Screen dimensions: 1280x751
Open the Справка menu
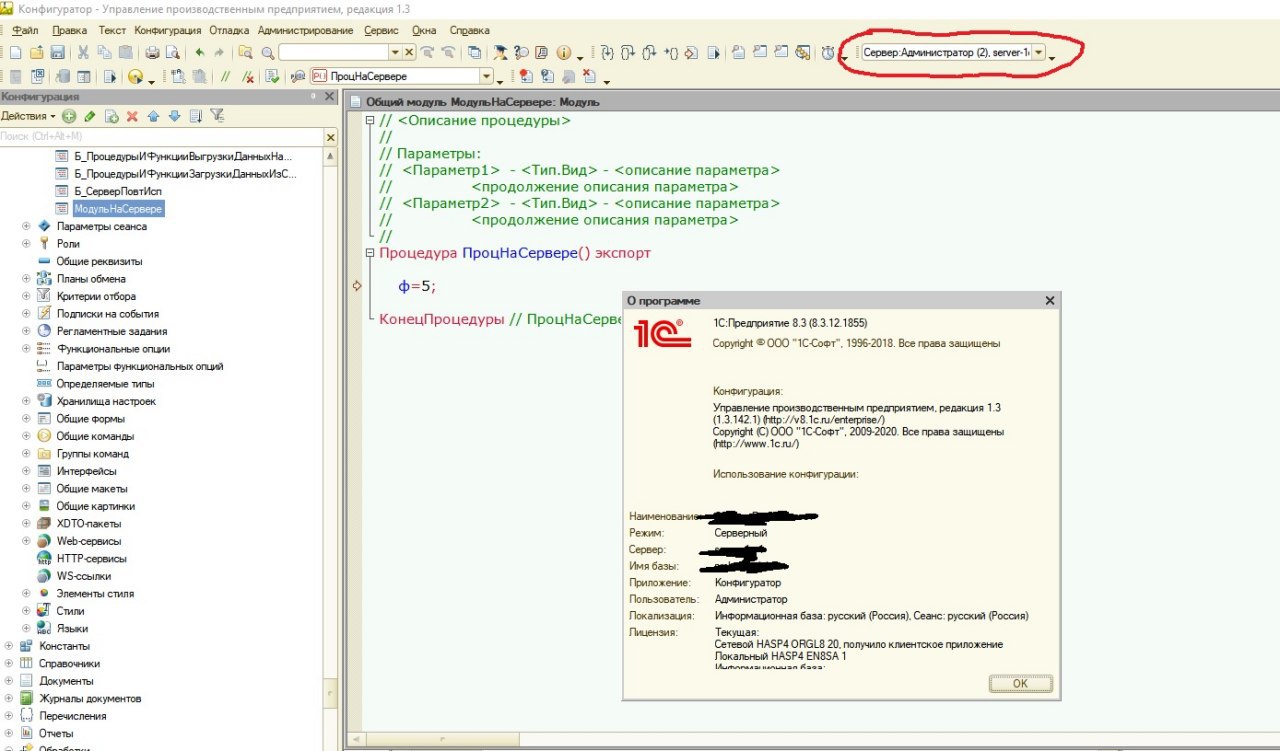point(470,30)
